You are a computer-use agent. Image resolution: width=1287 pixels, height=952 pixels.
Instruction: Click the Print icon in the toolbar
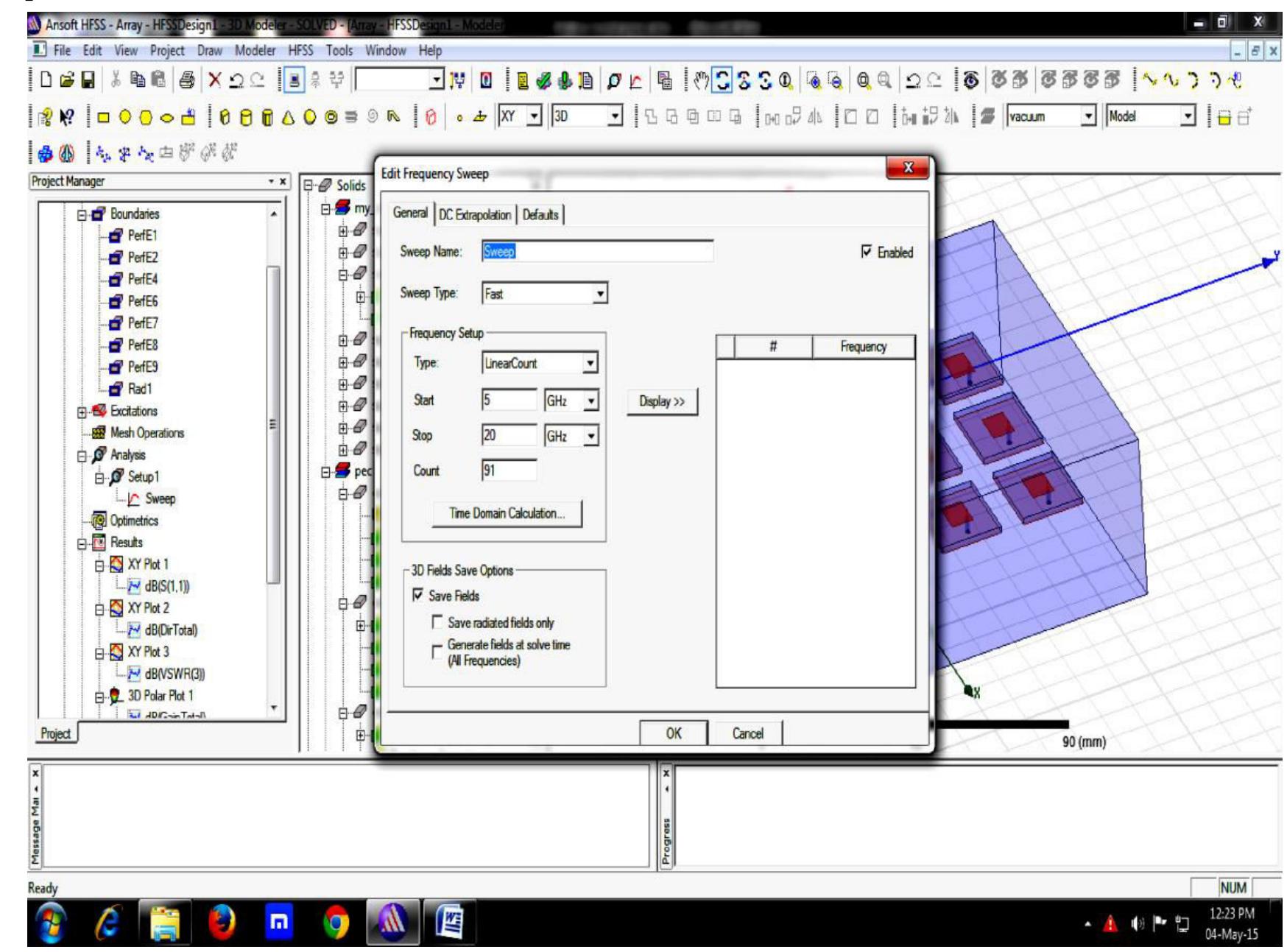pyautogui.click(x=187, y=80)
